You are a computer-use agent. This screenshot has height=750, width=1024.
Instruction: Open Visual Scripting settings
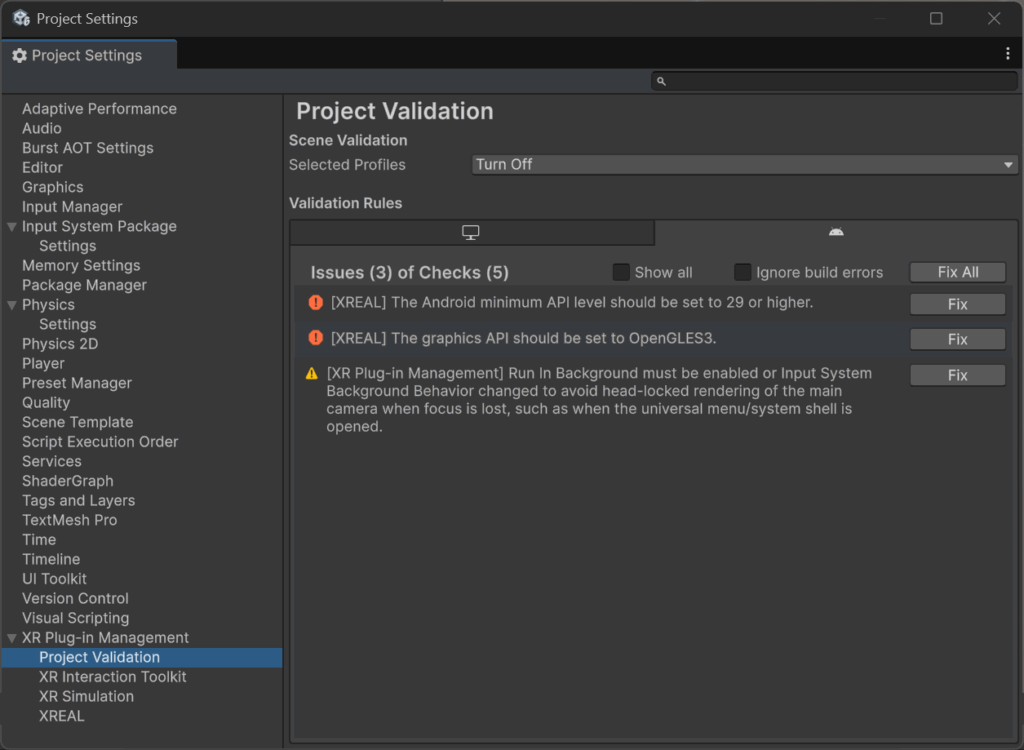tap(76, 619)
